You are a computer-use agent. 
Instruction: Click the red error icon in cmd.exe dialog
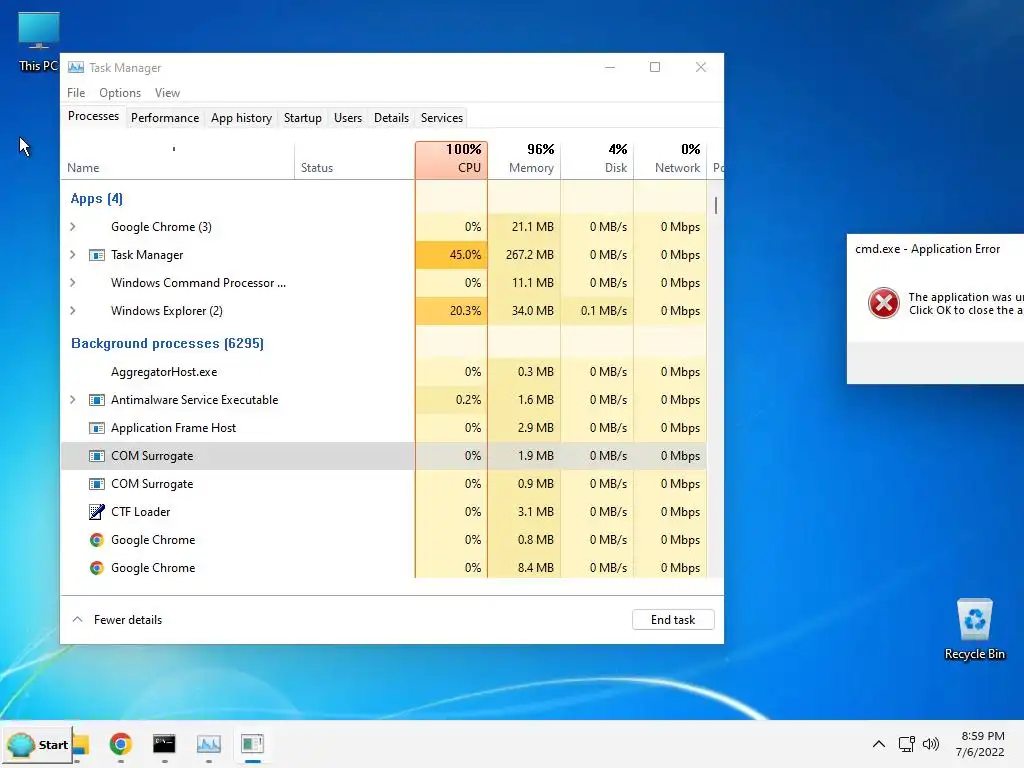click(884, 303)
